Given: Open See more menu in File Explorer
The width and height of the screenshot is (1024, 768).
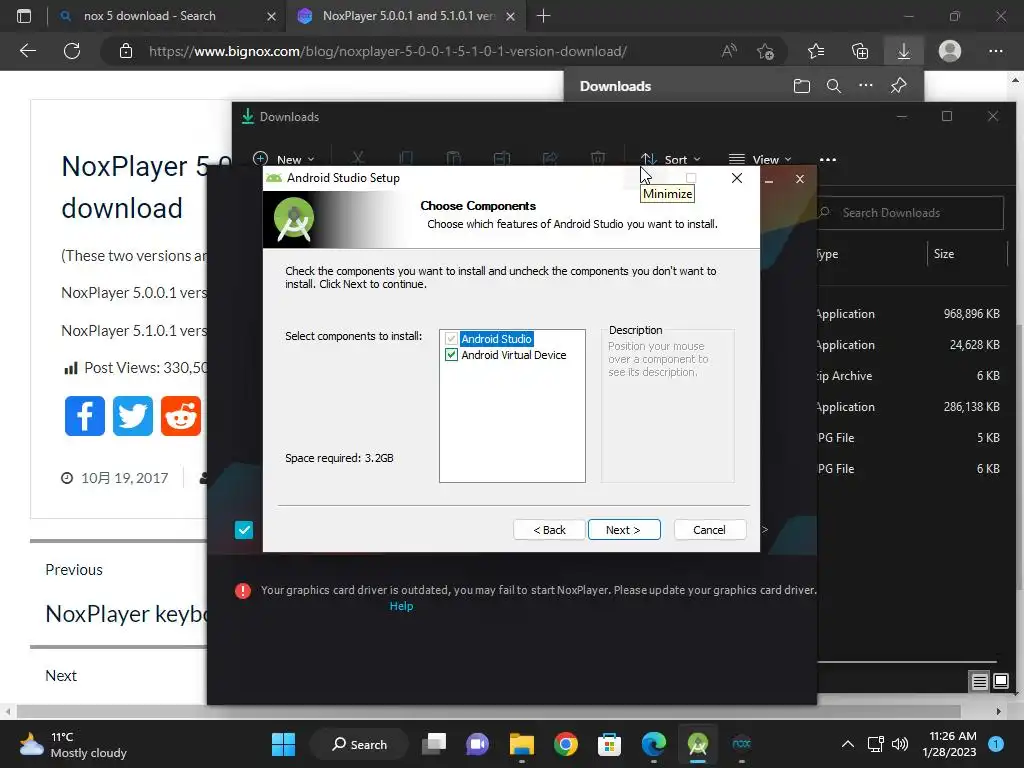Looking at the screenshot, I should pos(827,159).
